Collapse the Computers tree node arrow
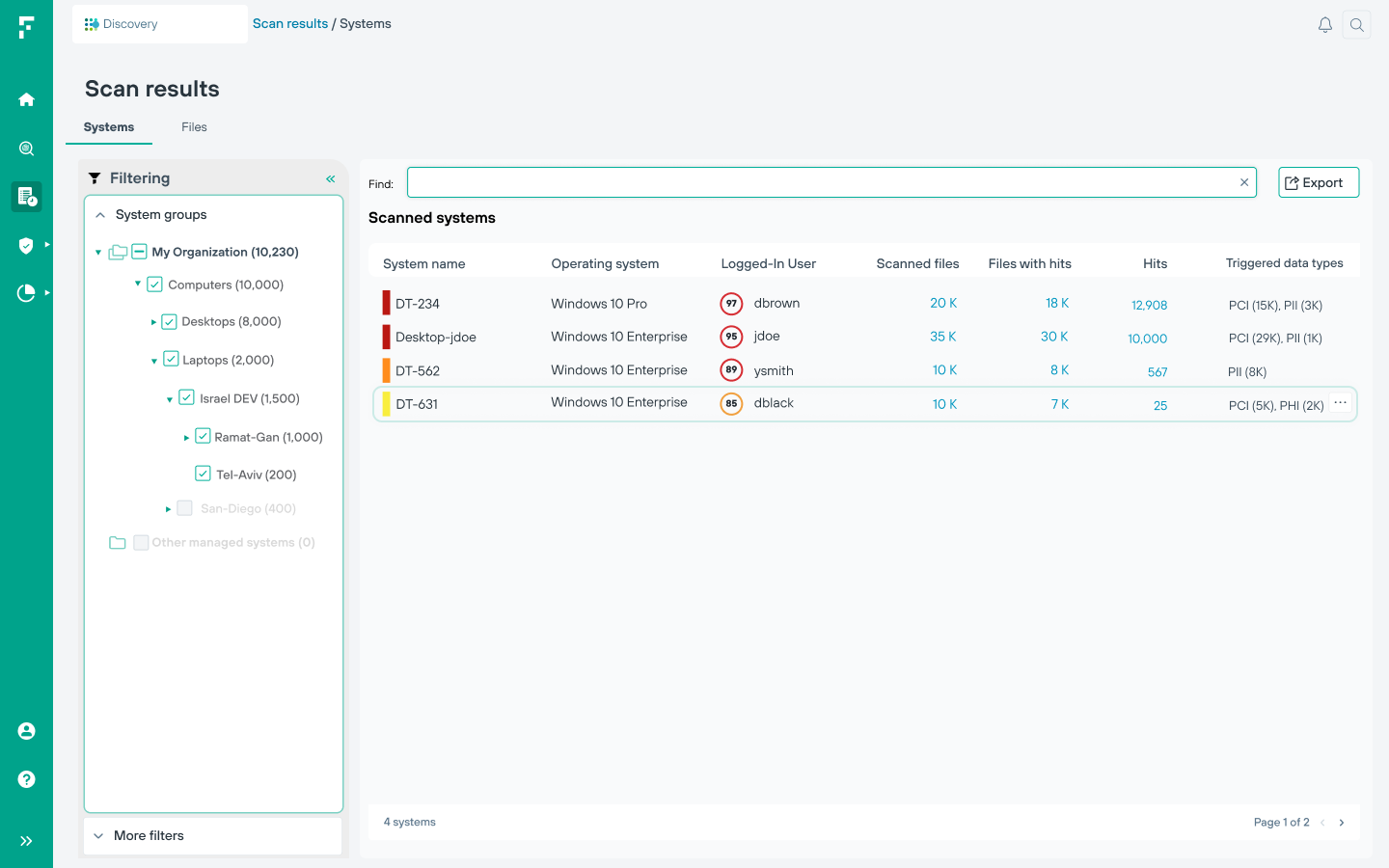The width and height of the screenshot is (1389, 868). point(138,284)
